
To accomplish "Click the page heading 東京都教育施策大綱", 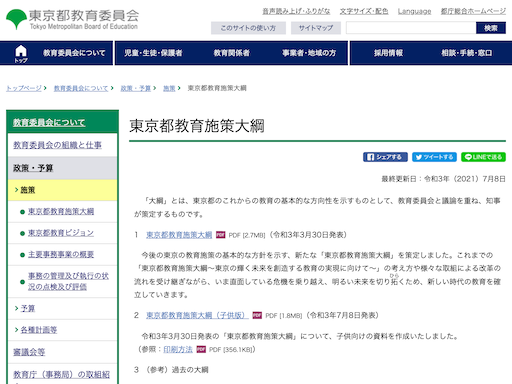I will (197, 126).
